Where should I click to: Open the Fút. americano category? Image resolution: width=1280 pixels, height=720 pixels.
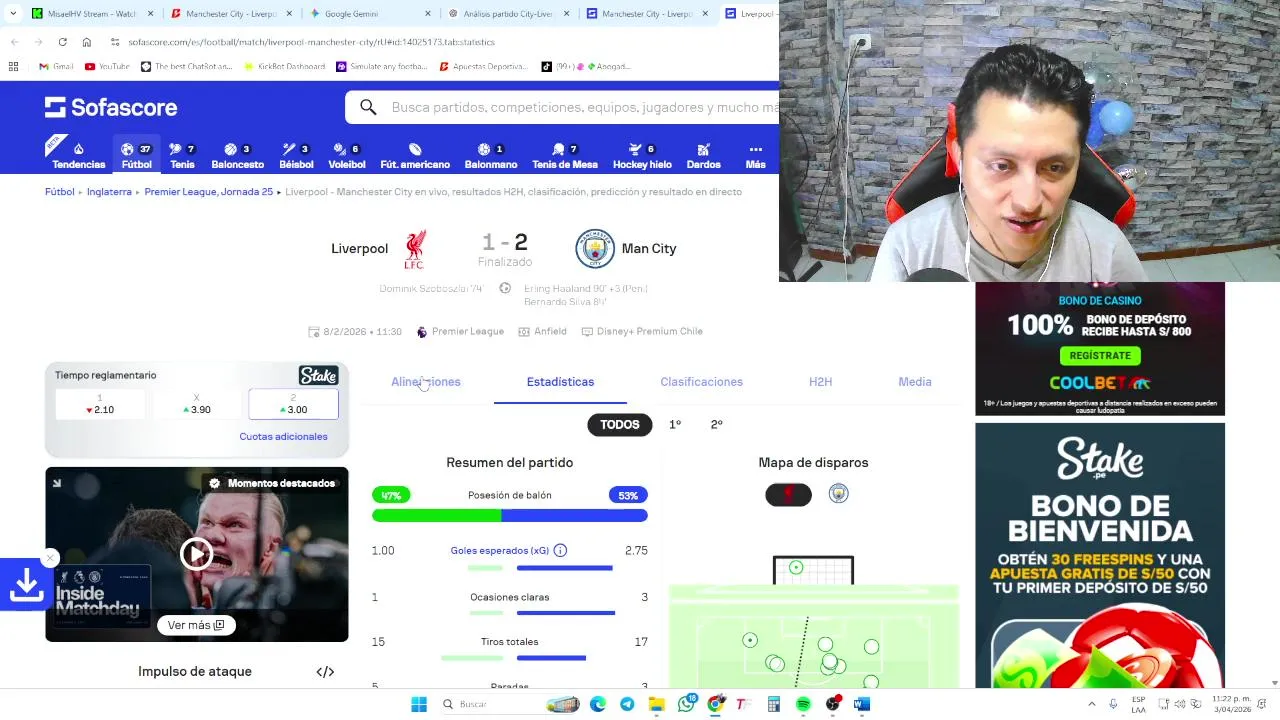click(415, 156)
